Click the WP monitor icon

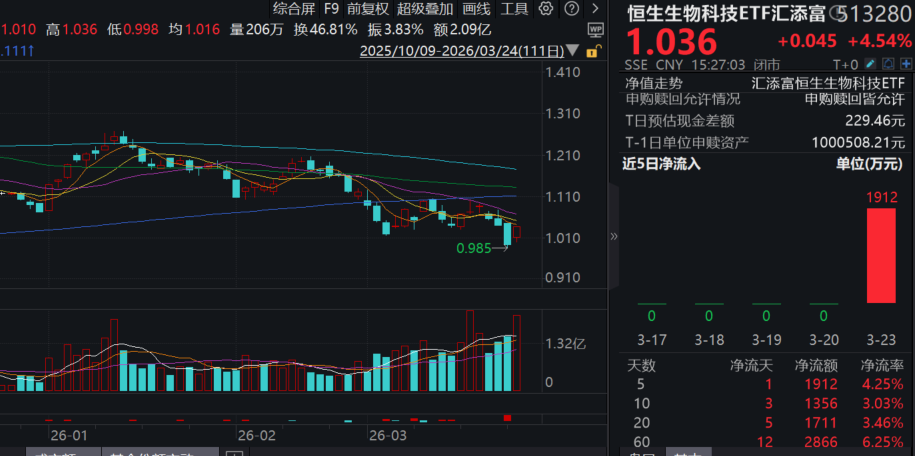[x=596, y=28]
